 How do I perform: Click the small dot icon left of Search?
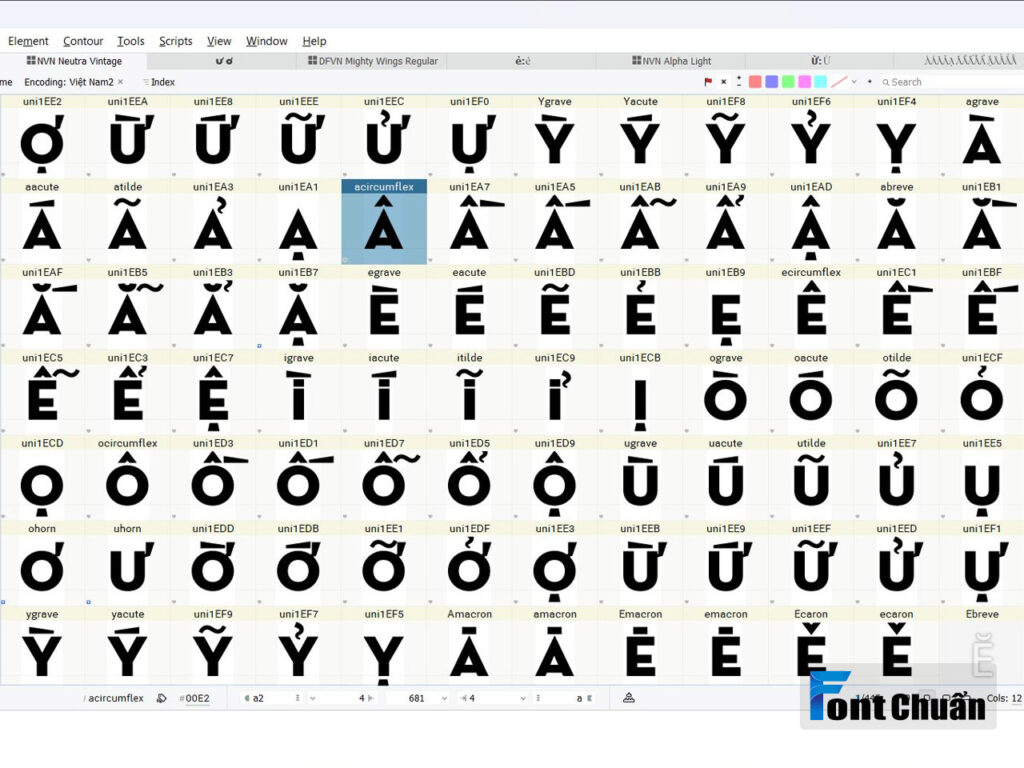869,82
